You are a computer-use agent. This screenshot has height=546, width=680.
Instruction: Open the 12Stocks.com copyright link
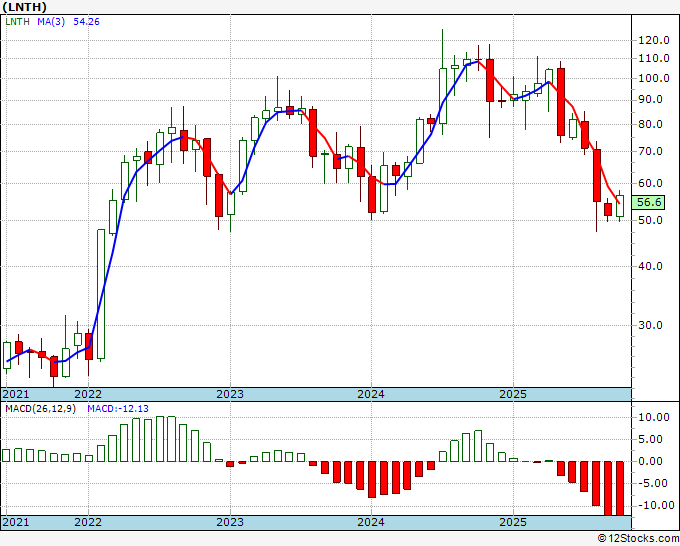(638, 539)
